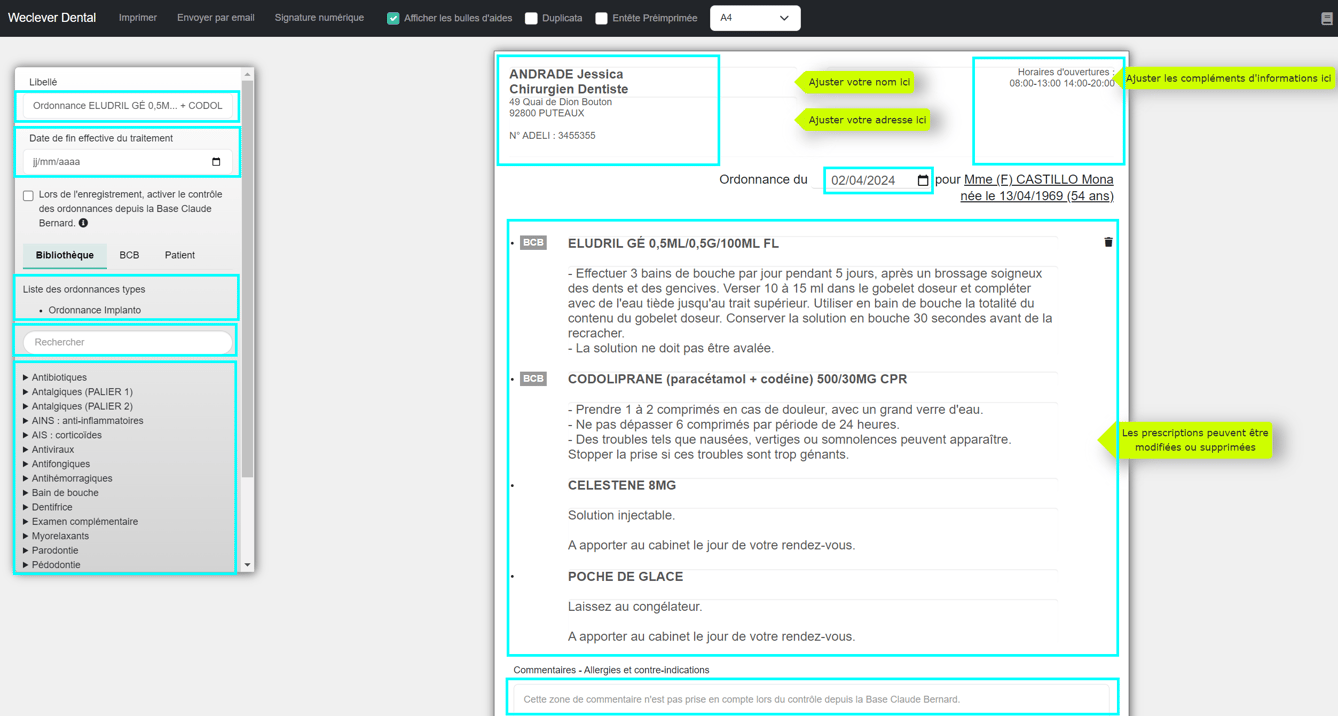Click Horaires d'ouvertures text block
1338x716 pixels.
tap(1061, 78)
